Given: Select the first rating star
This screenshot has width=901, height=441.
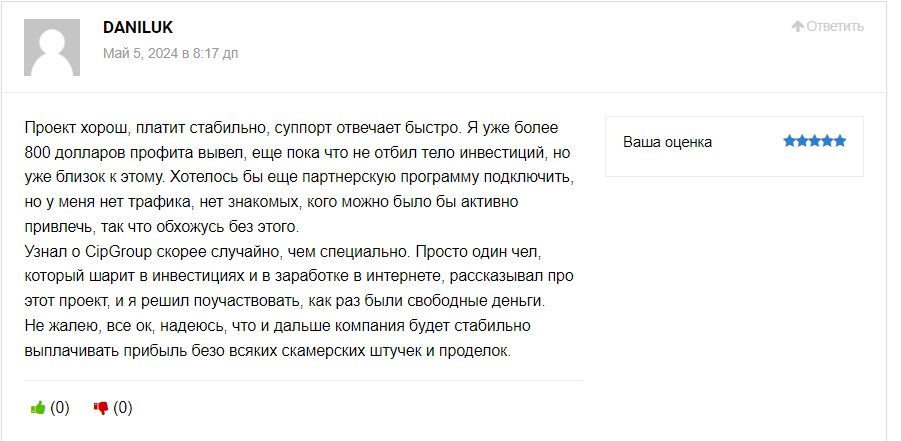Looking at the screenshot, I should pyautogui.click(x=790, y=141).
